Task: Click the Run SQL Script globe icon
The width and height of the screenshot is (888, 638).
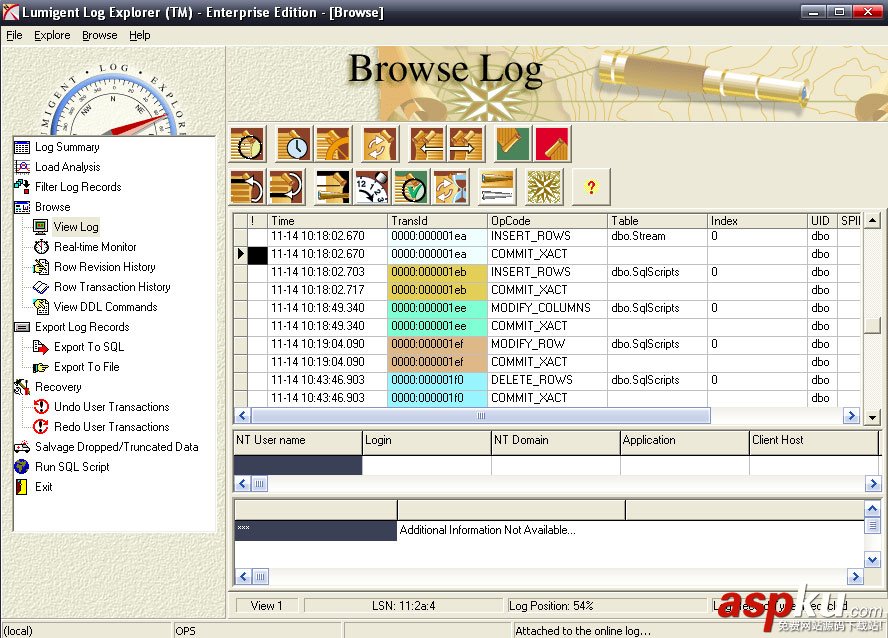Action: pos(22,466)
